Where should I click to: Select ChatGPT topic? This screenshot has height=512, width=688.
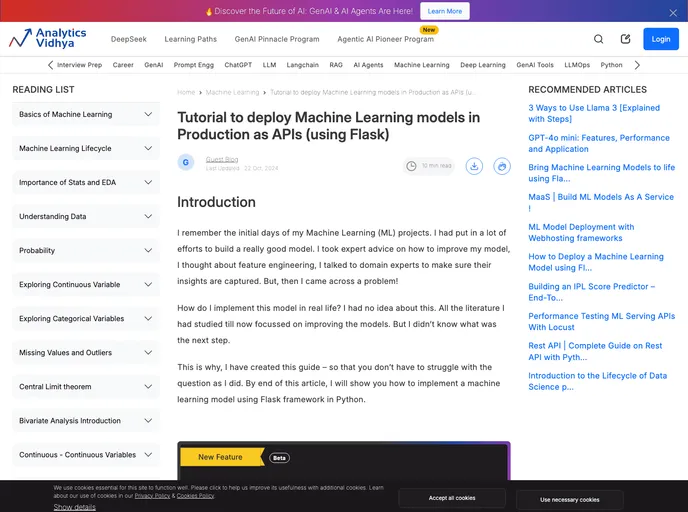click(238, 65)
